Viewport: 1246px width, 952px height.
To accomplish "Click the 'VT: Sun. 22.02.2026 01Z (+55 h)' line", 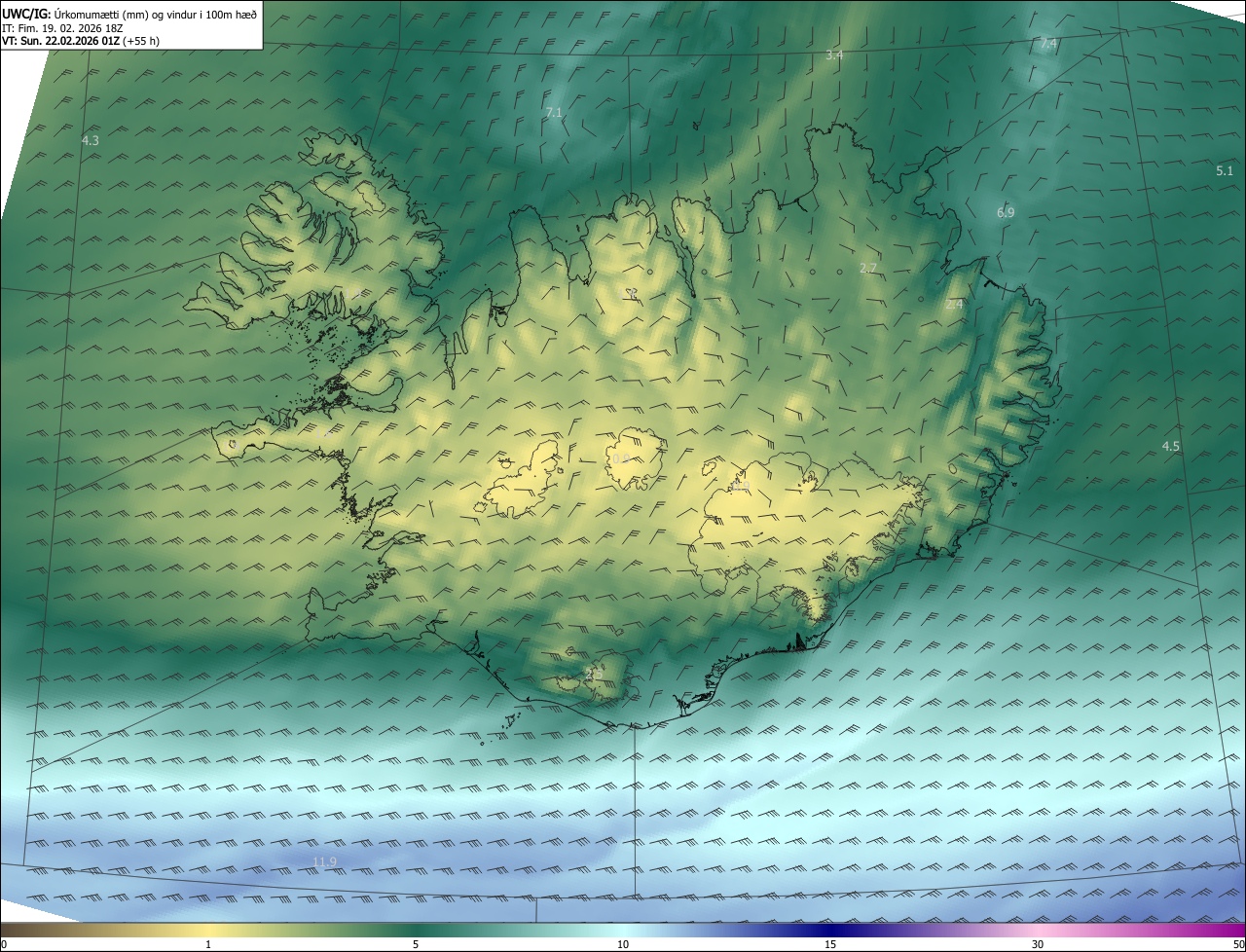I will 81,41.
